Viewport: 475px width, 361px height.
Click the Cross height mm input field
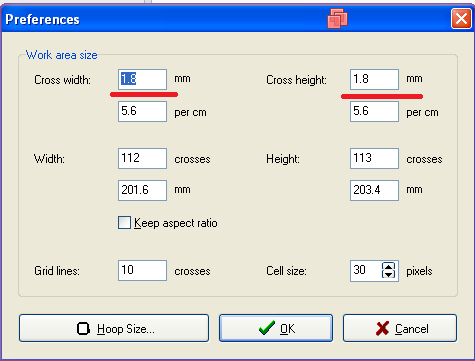point(374,79)
